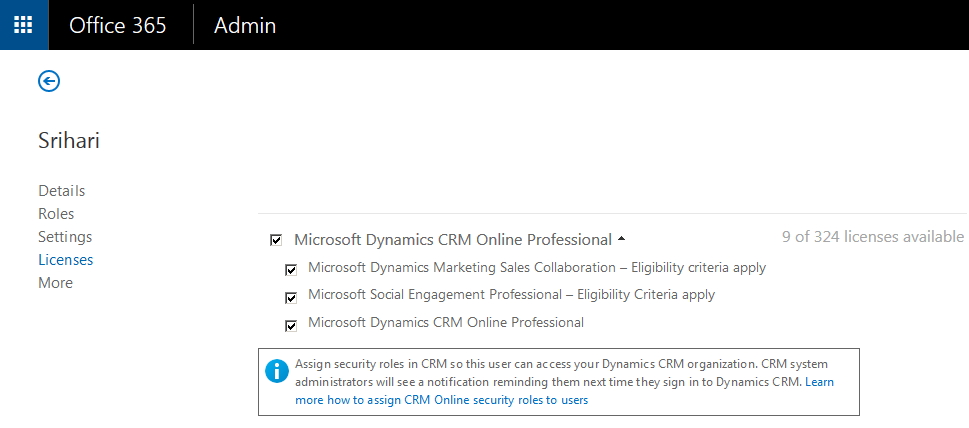Viewport: 969px width, 428px height.
Task: Open the Roles section
Action: click(x=56, y=214)
